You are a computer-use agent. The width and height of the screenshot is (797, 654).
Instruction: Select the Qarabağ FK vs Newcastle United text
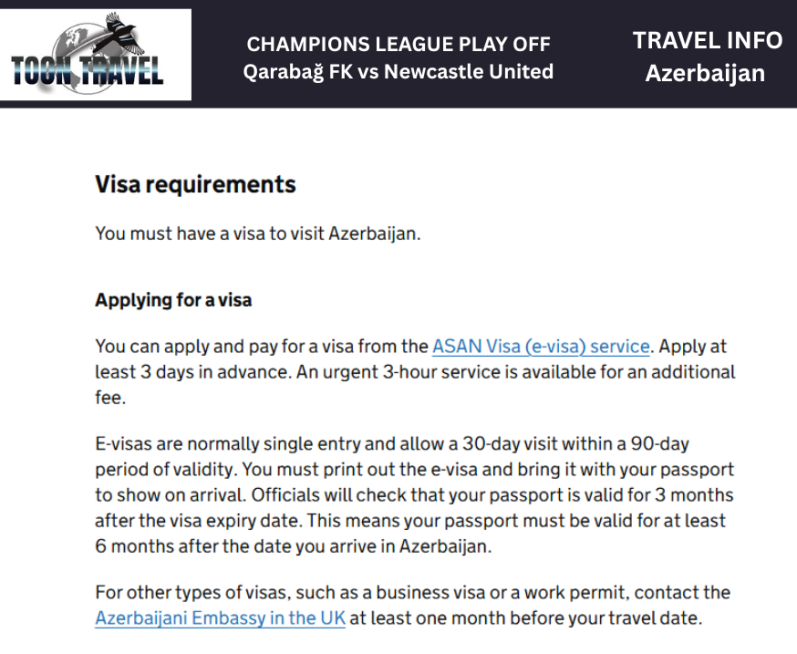coord(398,72)
